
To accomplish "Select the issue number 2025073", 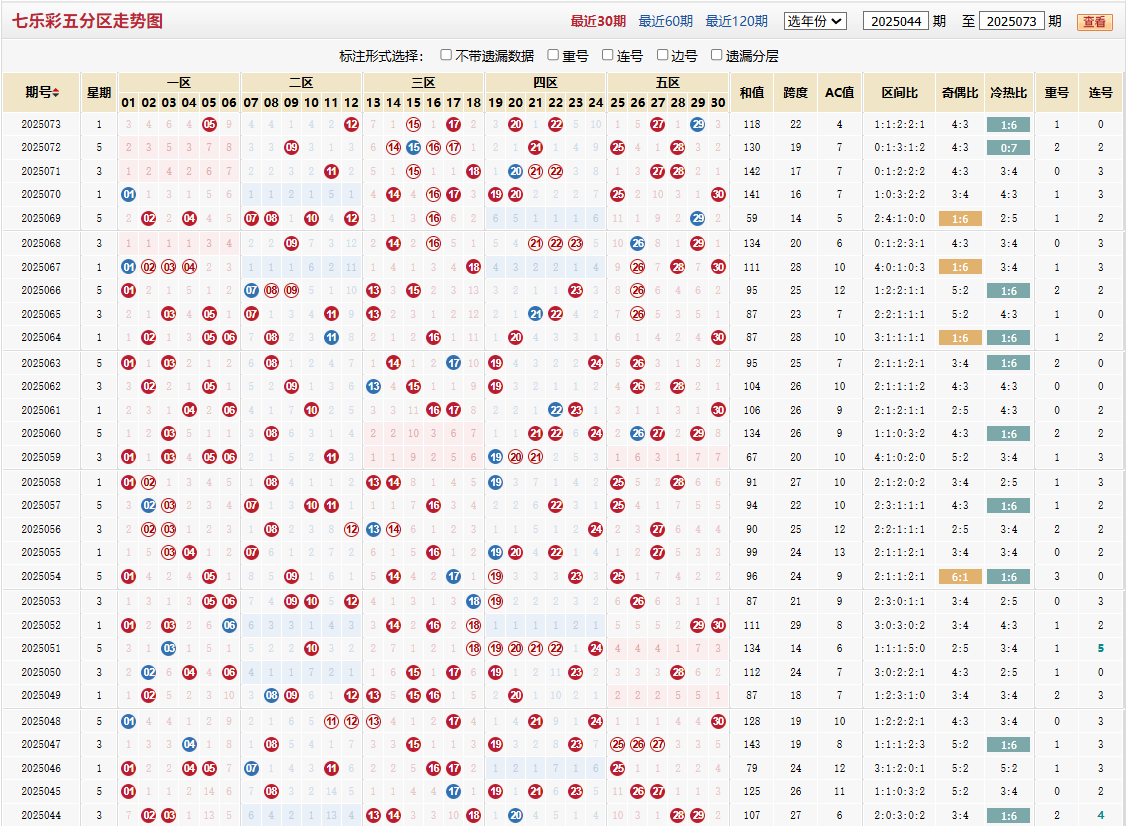I will [x=41, y=124].
